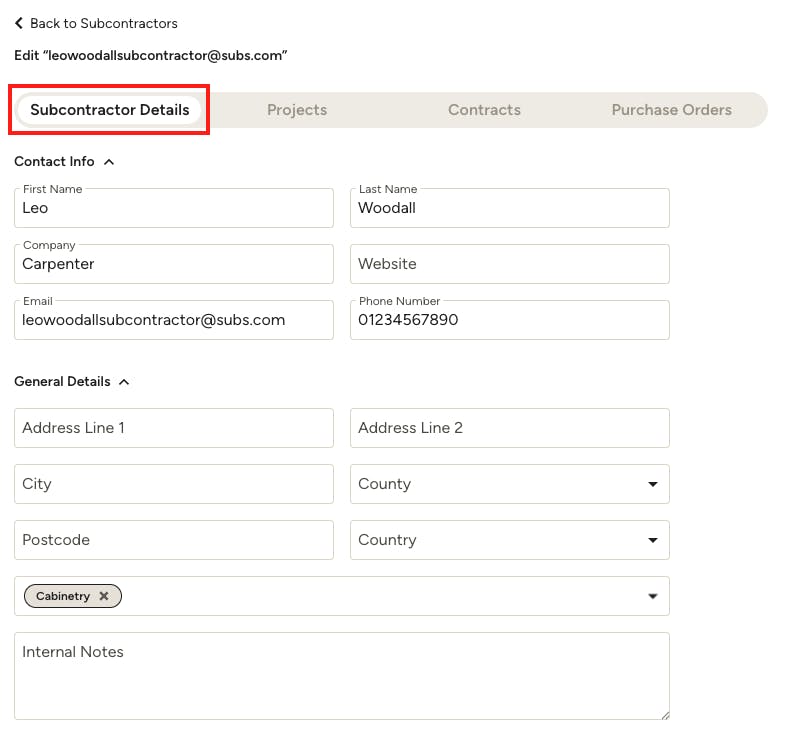
Task: Click the Website field
Action: pyautogui.click(x=509, y=264)
